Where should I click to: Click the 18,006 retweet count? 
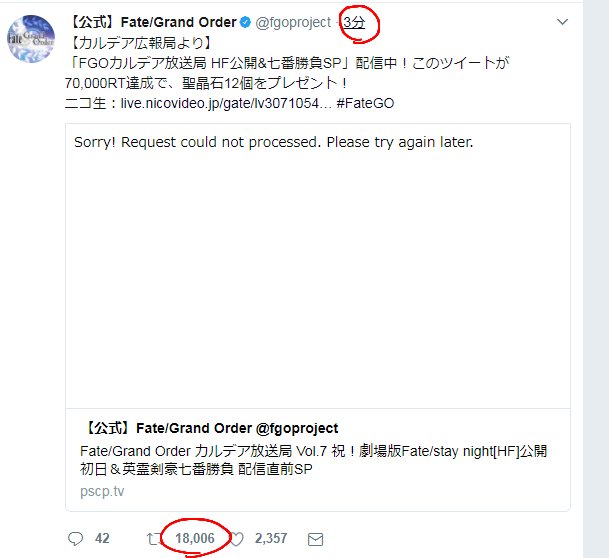pyautogui.click(x=195, y=539)
